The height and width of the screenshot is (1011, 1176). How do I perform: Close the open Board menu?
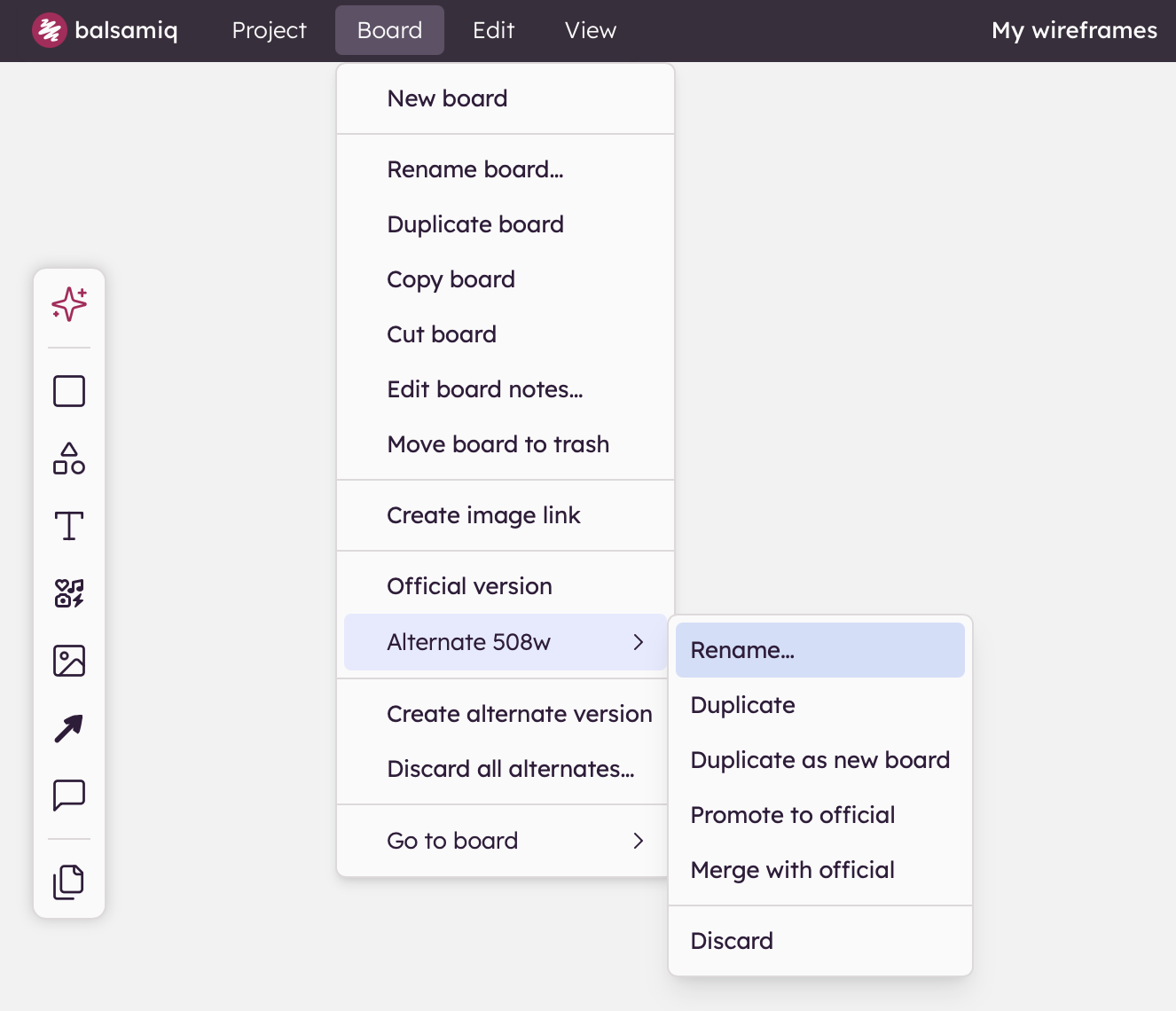(x=389, y=30)
